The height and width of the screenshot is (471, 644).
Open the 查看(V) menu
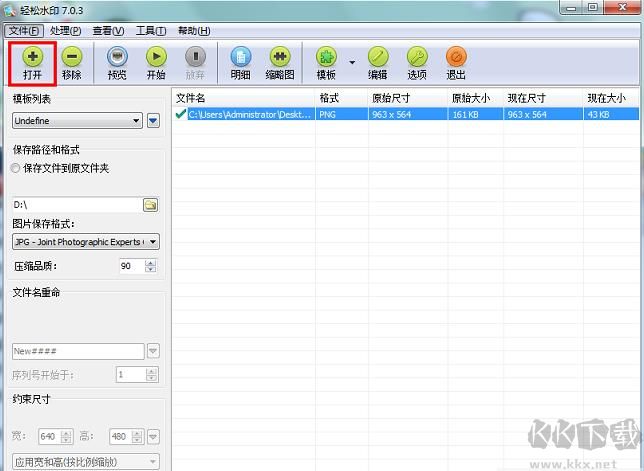click(108, 31)
